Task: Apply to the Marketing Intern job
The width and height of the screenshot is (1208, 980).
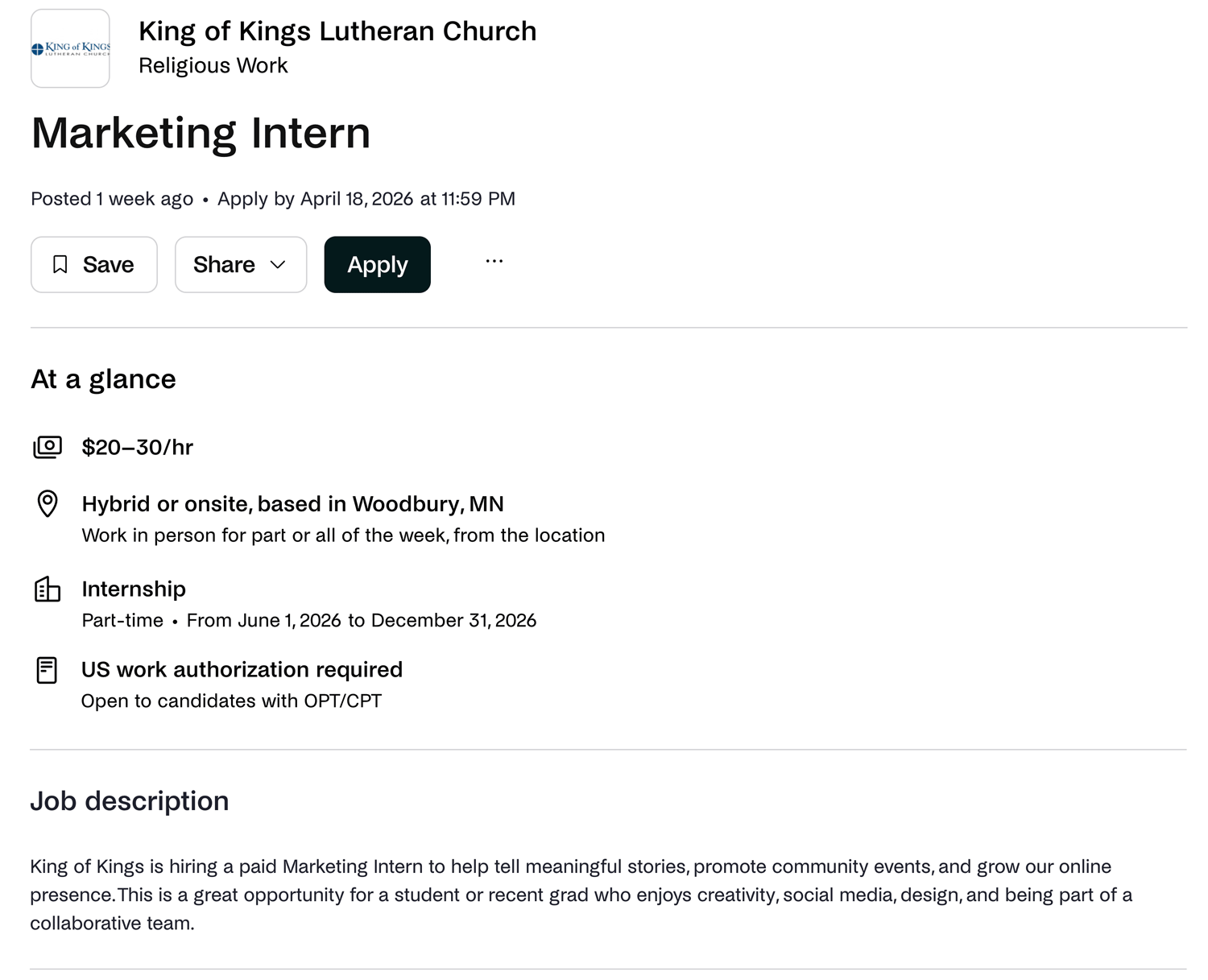Action: [x=376, y=264]
